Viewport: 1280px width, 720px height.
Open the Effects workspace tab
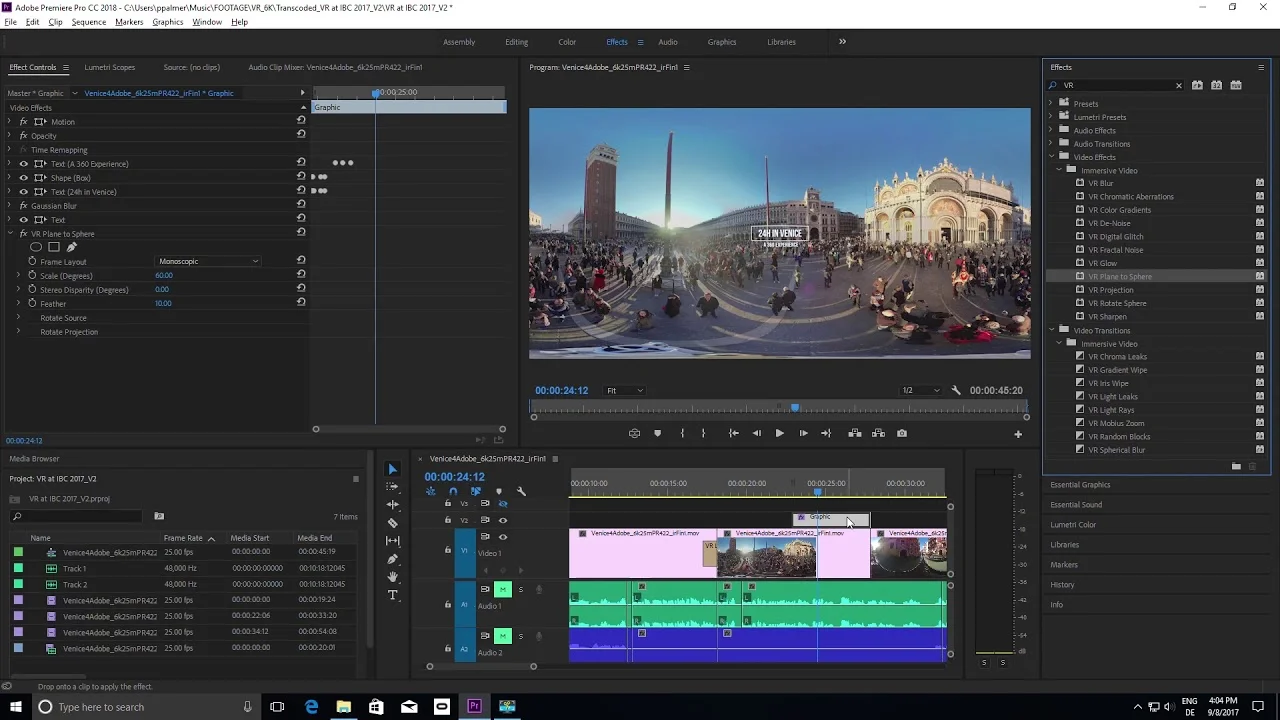pos(616,42)
